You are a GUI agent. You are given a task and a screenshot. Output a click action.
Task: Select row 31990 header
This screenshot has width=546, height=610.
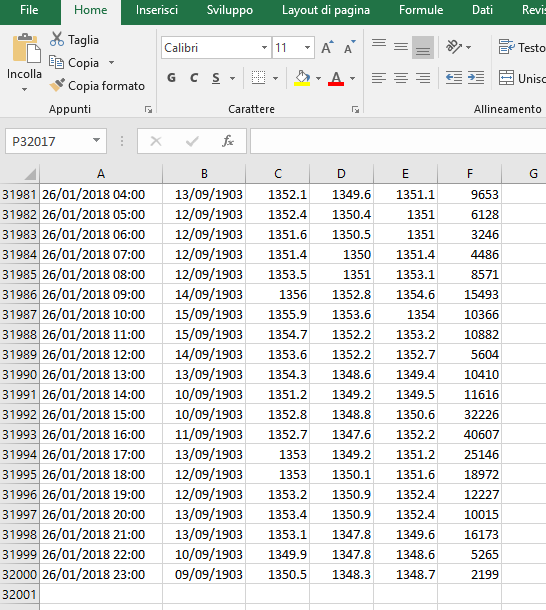(x=19, y=374)
